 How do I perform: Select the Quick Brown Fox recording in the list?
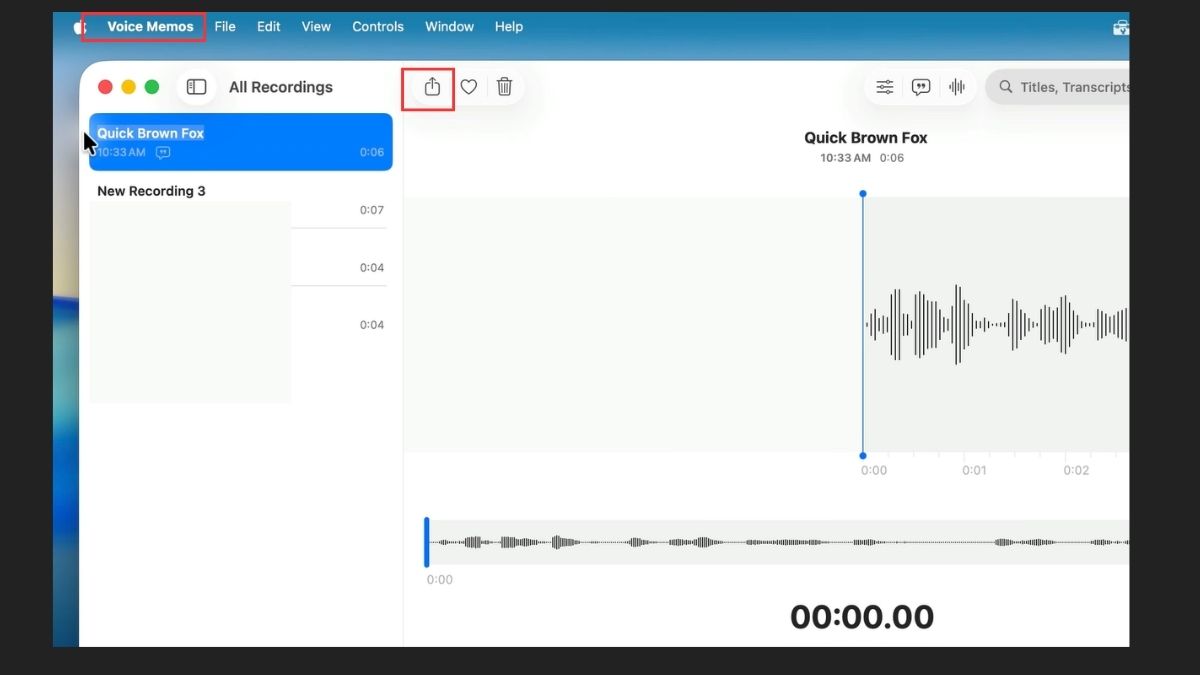tap(241, 142)
